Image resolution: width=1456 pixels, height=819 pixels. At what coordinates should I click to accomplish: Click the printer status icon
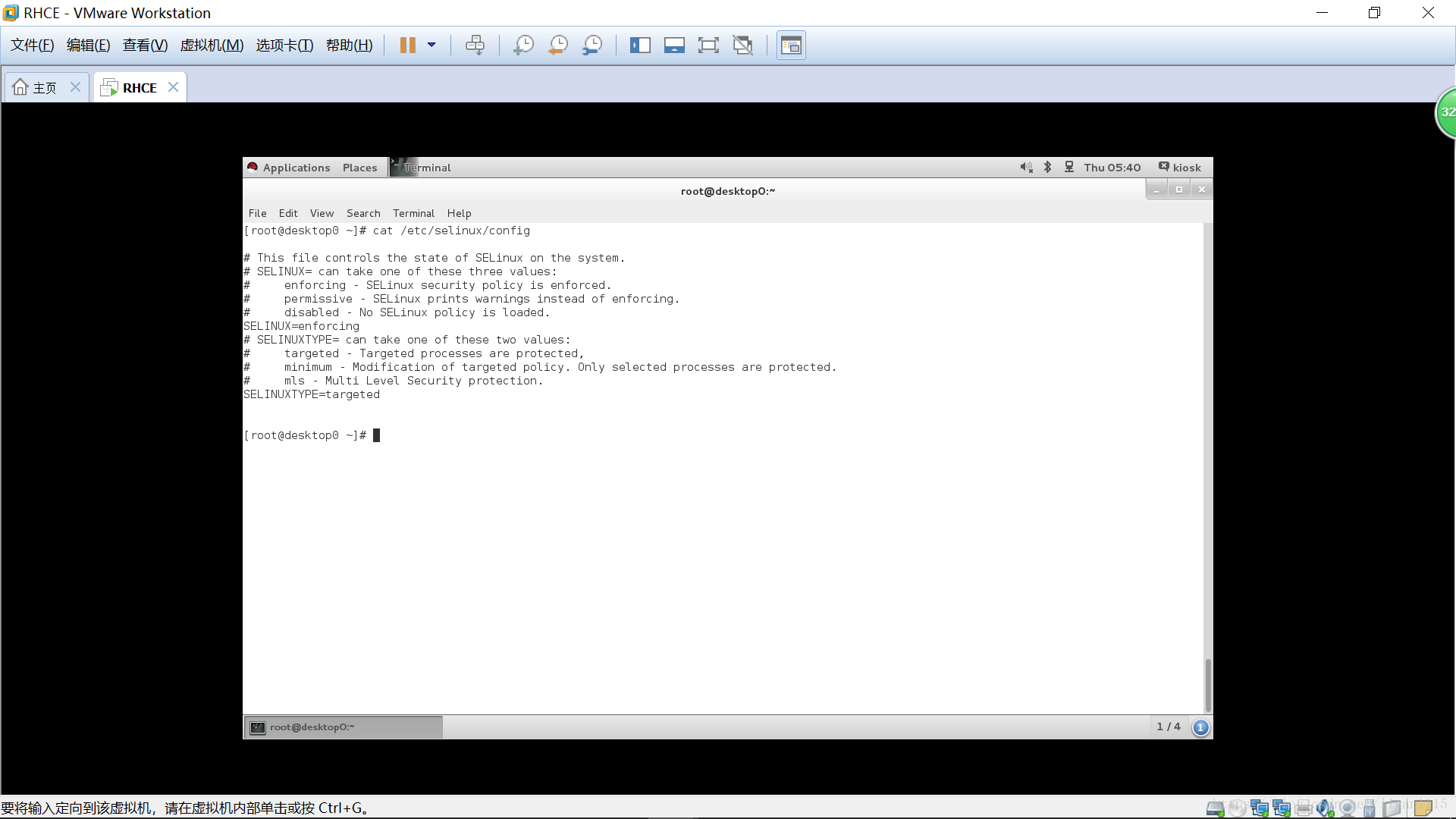point(1304,808)
